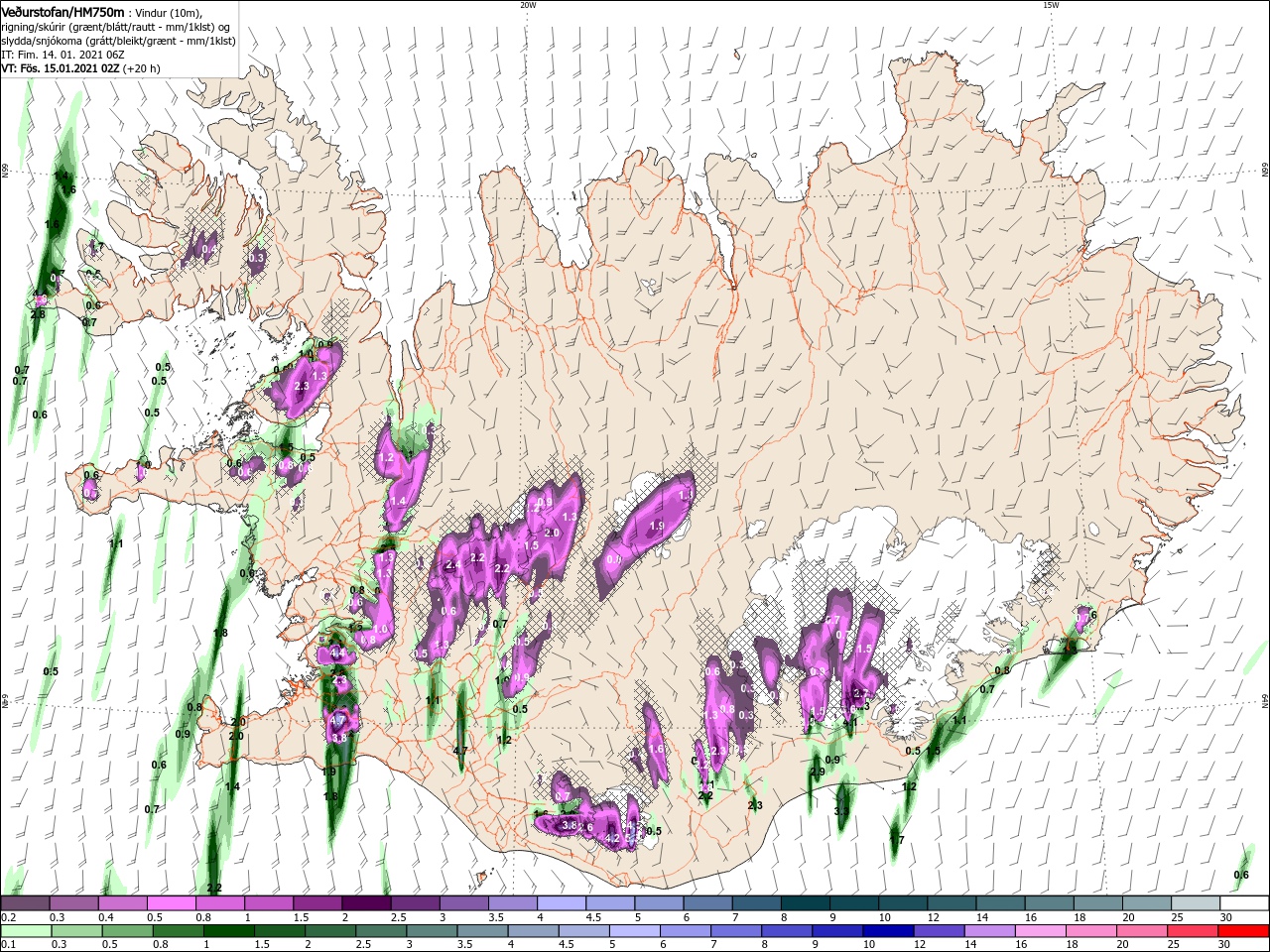Screen dimensions: 1270x952
Task: Select the magenta 1–1.5 top-row swatch
Action: click(x=269, y=903)
